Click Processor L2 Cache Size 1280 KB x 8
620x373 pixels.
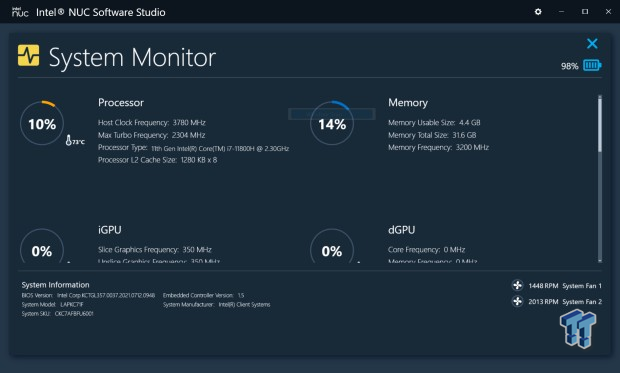point(157,160)
